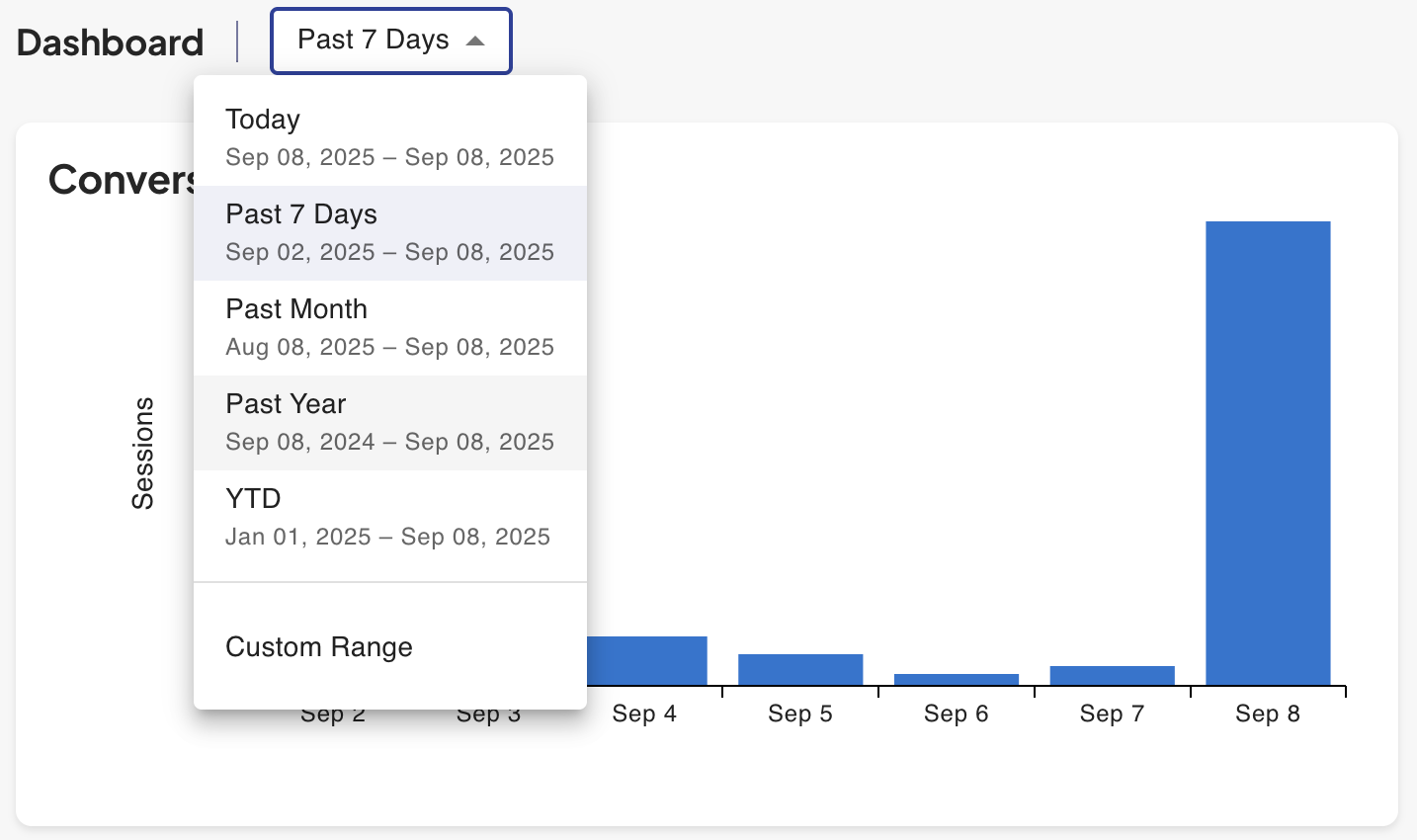Click the tall Sep 8 bar

tap(1268, 453)
